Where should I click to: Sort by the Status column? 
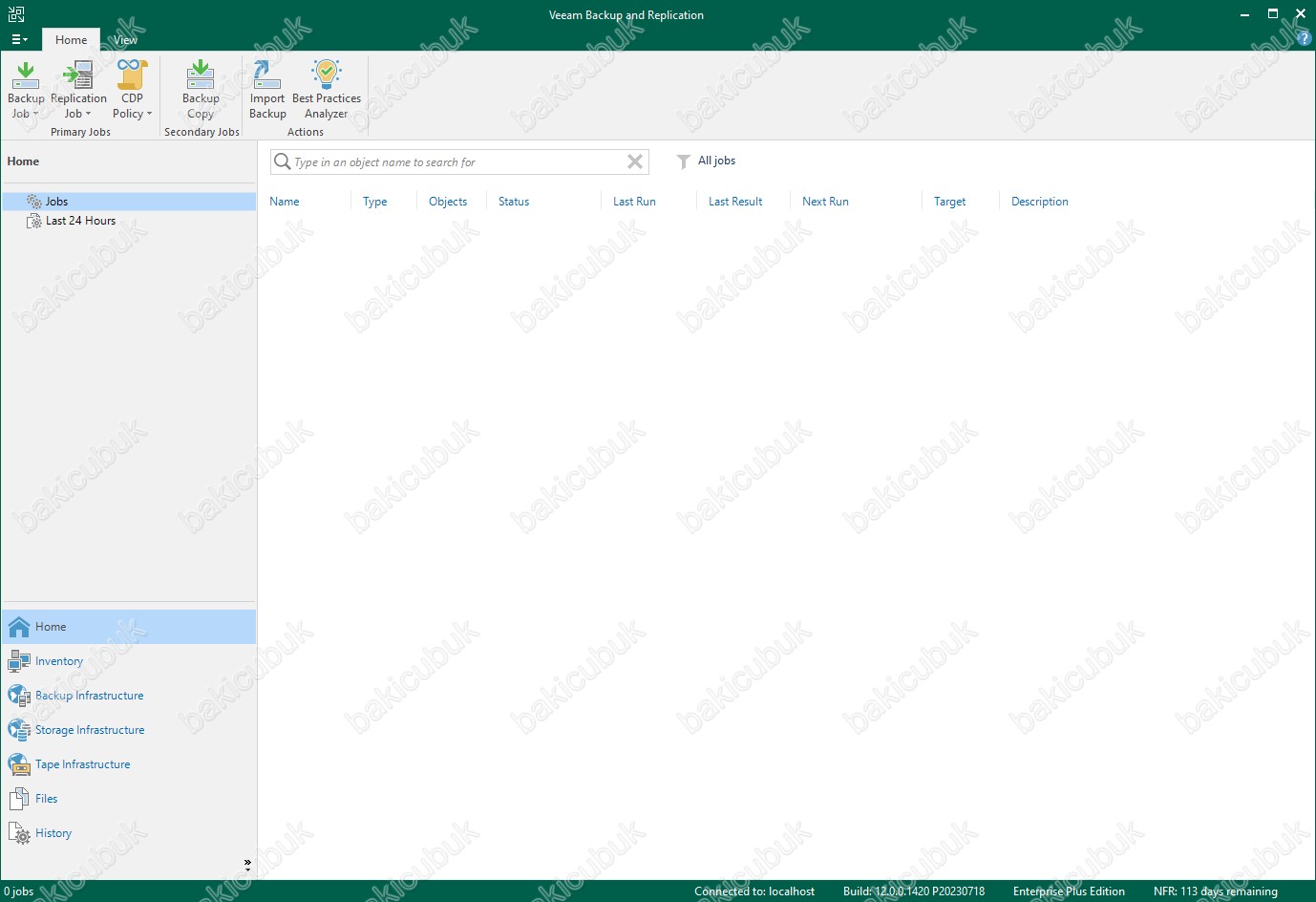point(514,202)
